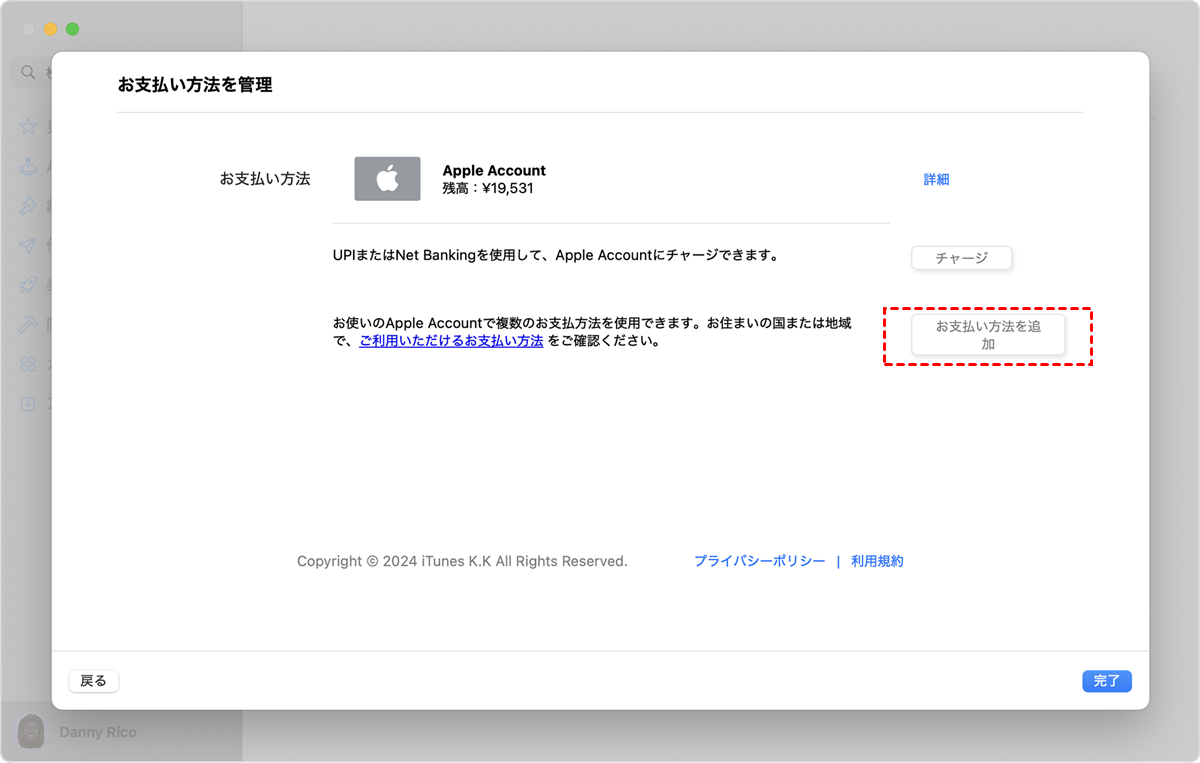This screenshot has height=763, width=1200.
Task: Go back with the 戻る button
Action: (x=94, y=681)
